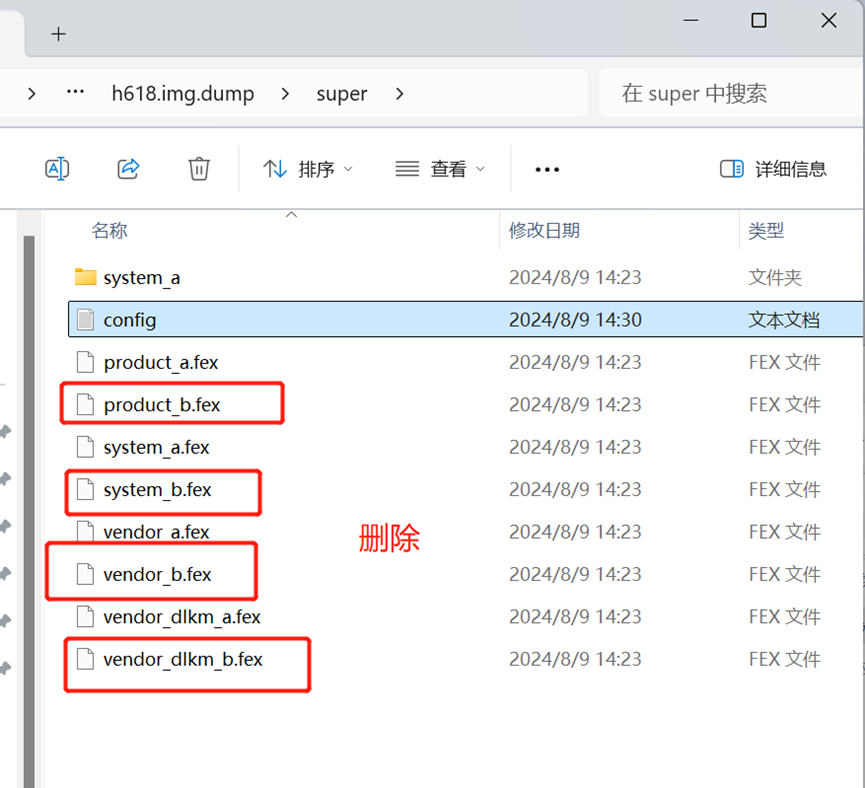Open the Sort (排序) dropdown
865x788 pixels.
[308, 169]
